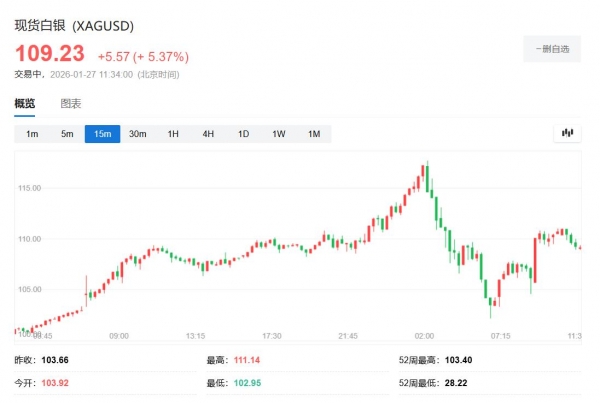This screenshot has height=403, width=600.
Task: Switch chart to 1W weekly interval
Action: 279,134
